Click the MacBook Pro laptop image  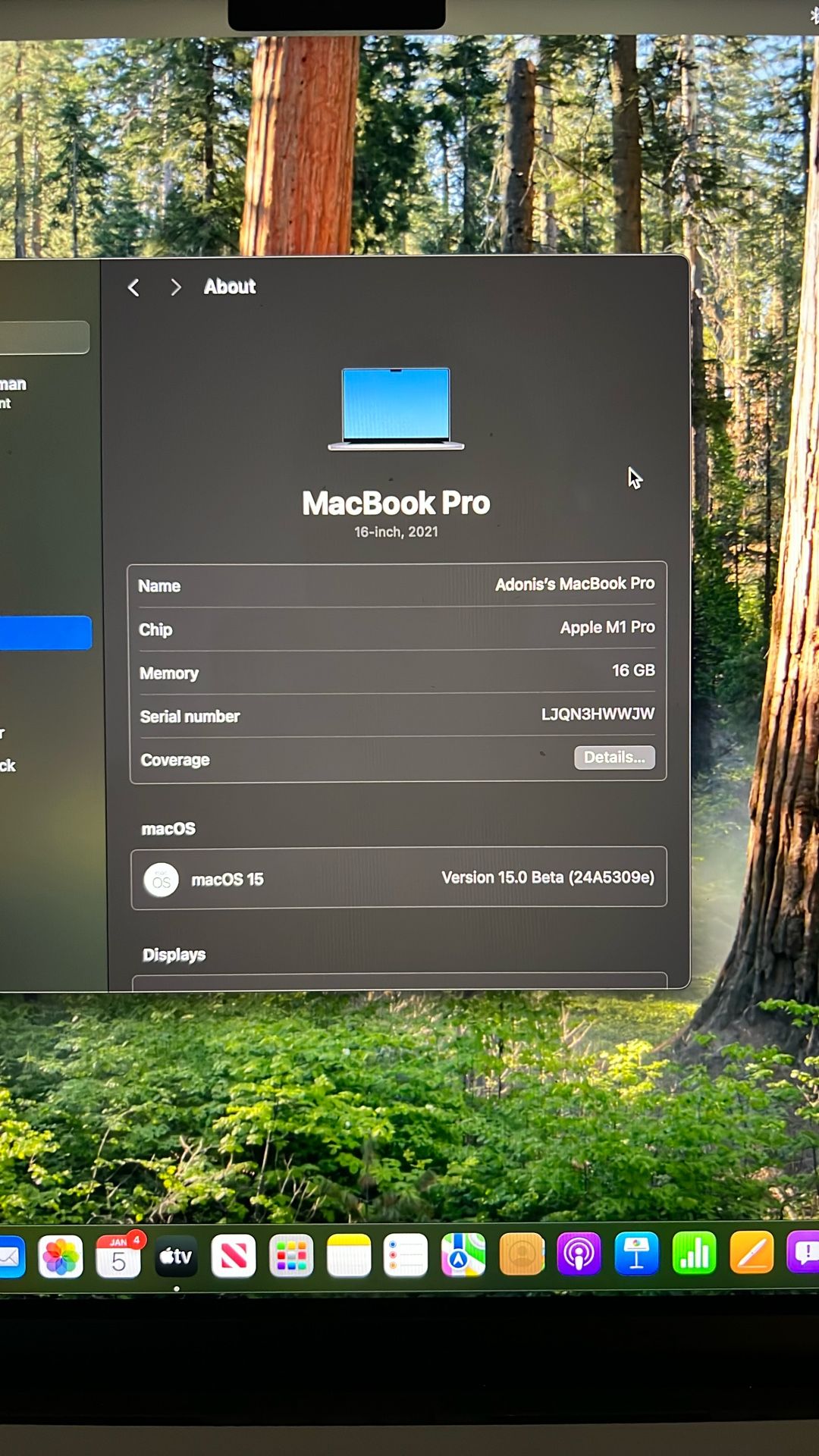pos(396,409)
